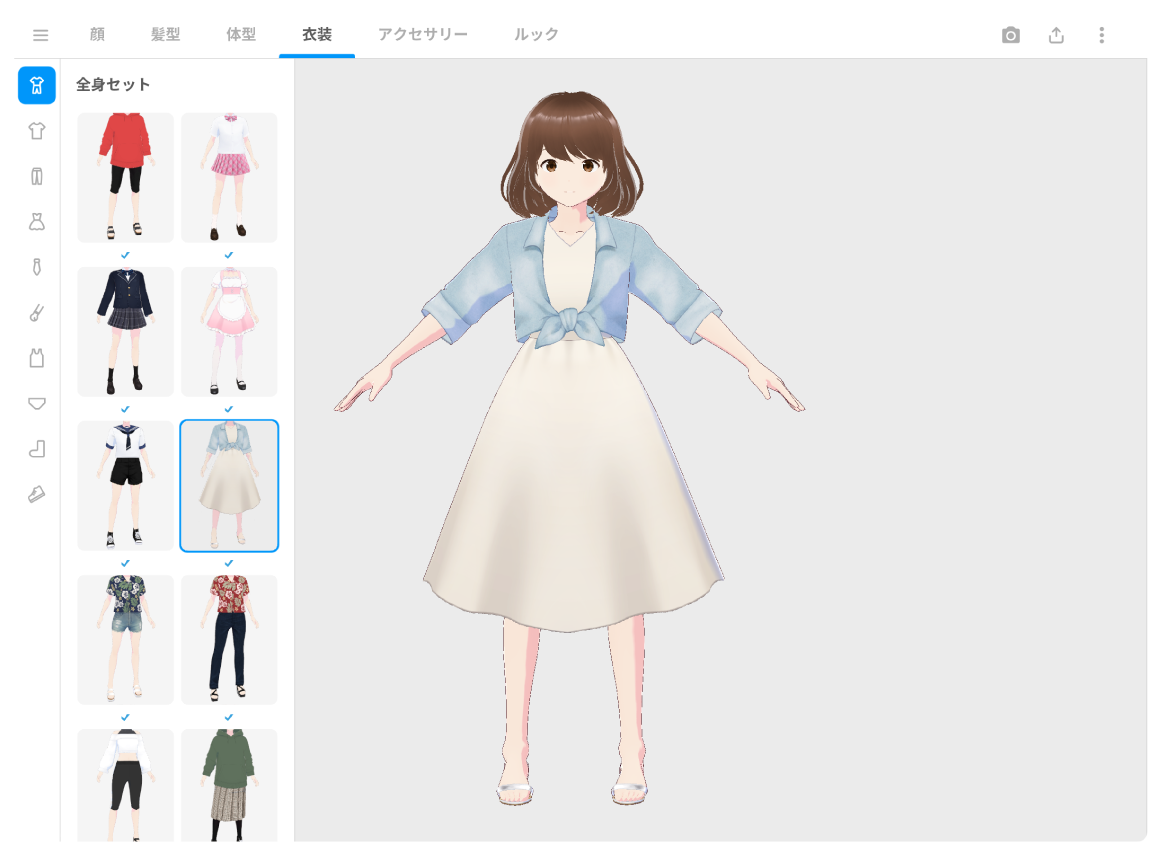Choose the red hoodie with black leggings outfit
The width and height of the screenshot is (1160, 855).
126,178
